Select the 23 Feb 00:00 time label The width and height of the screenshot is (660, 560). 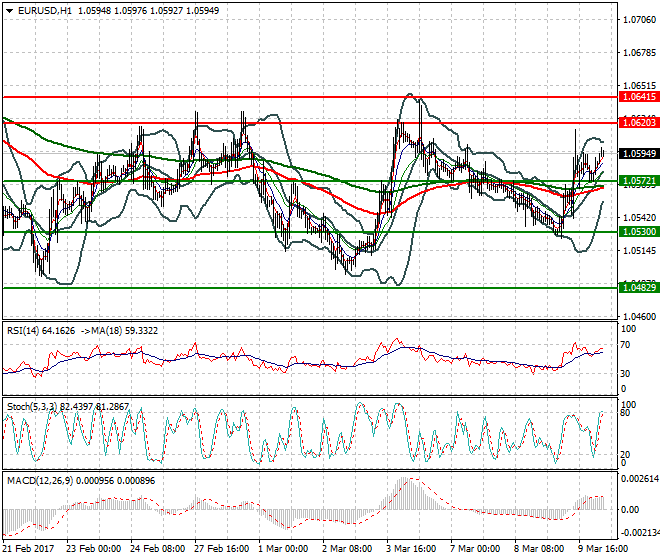tap(93, 549)
